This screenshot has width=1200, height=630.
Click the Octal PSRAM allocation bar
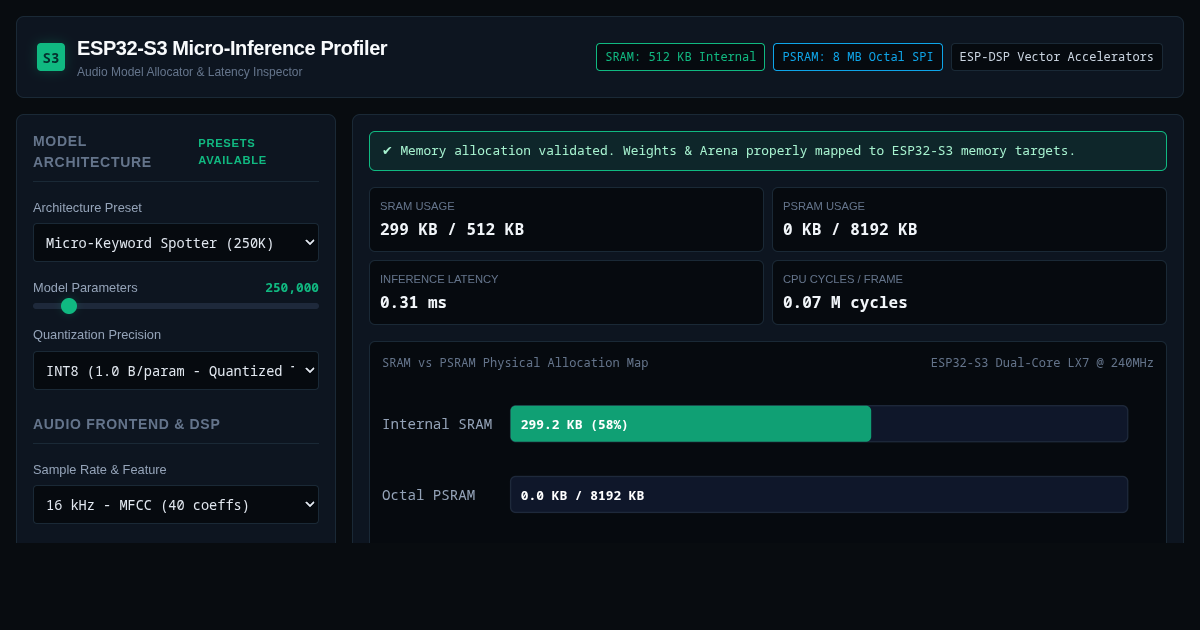tap(819, 495)
